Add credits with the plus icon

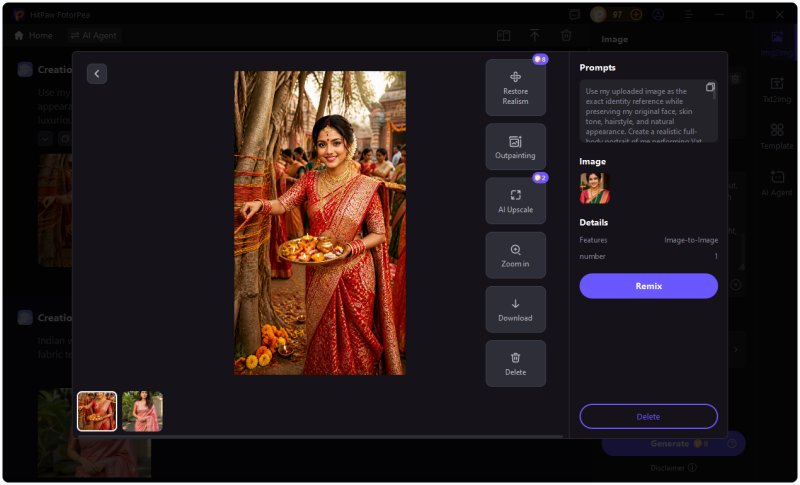(636, 15)
